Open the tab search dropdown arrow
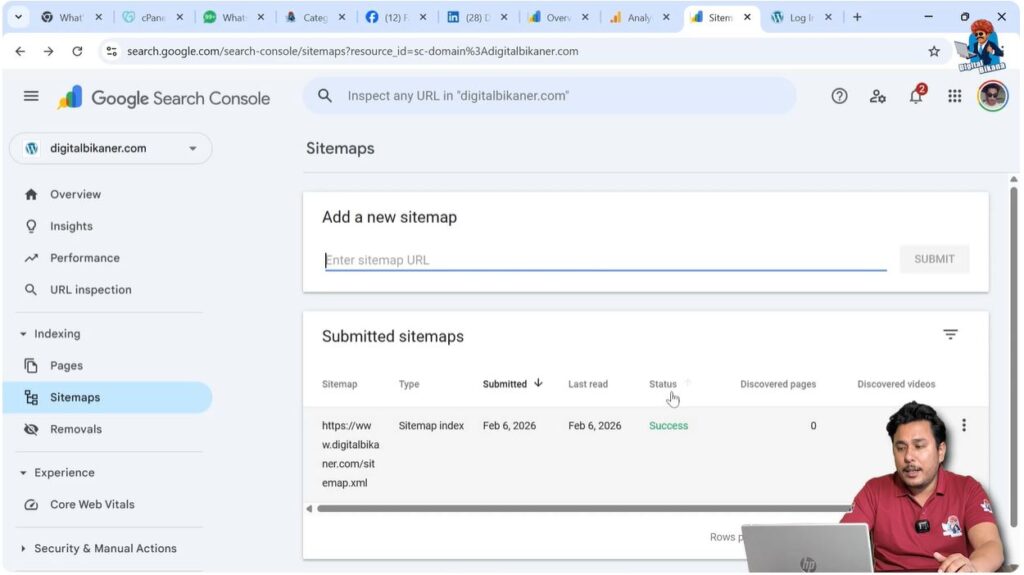 pos(18,17)
